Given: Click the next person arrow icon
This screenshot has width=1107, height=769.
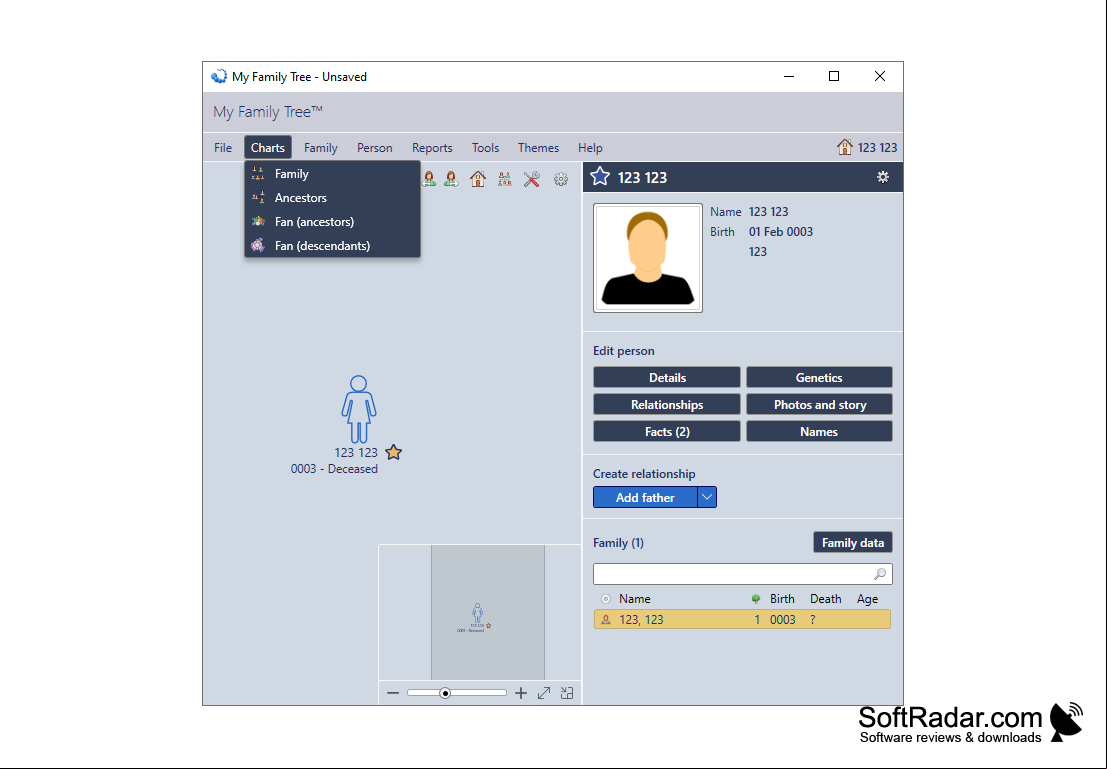Looking at the screenshot, I should tap(451, 179).
